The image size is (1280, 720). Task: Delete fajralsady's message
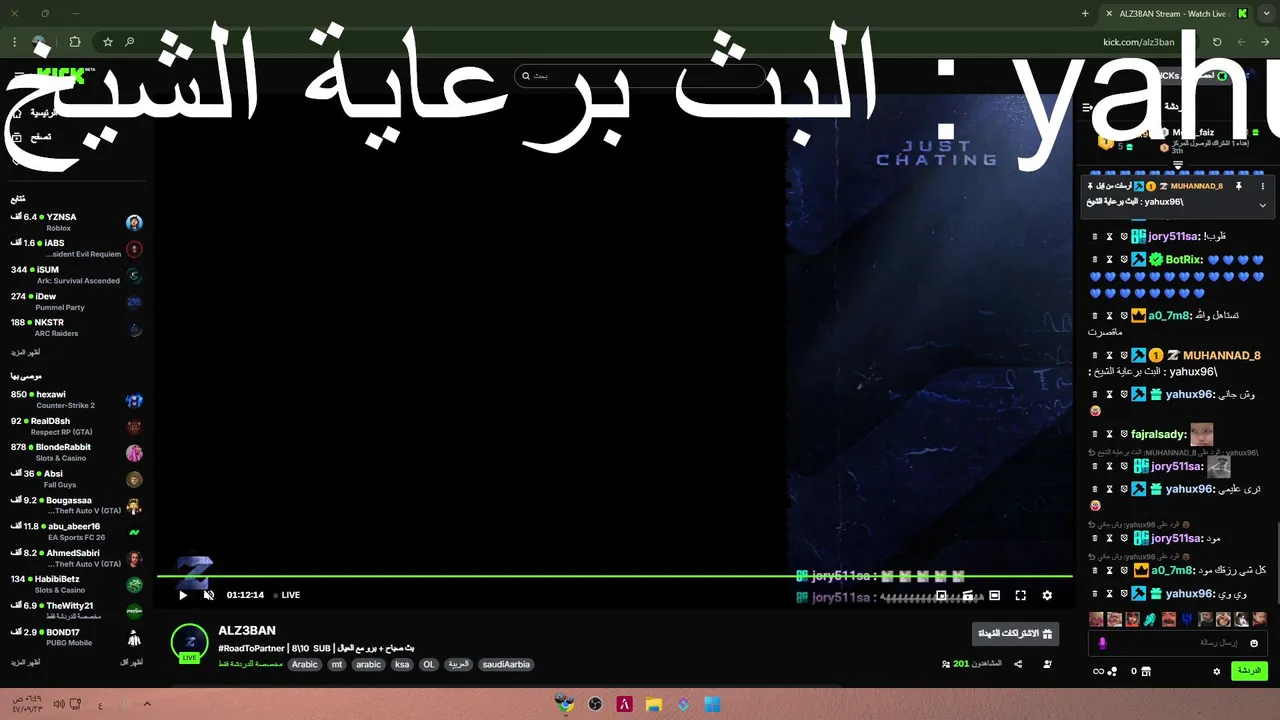click(1095, 435)
